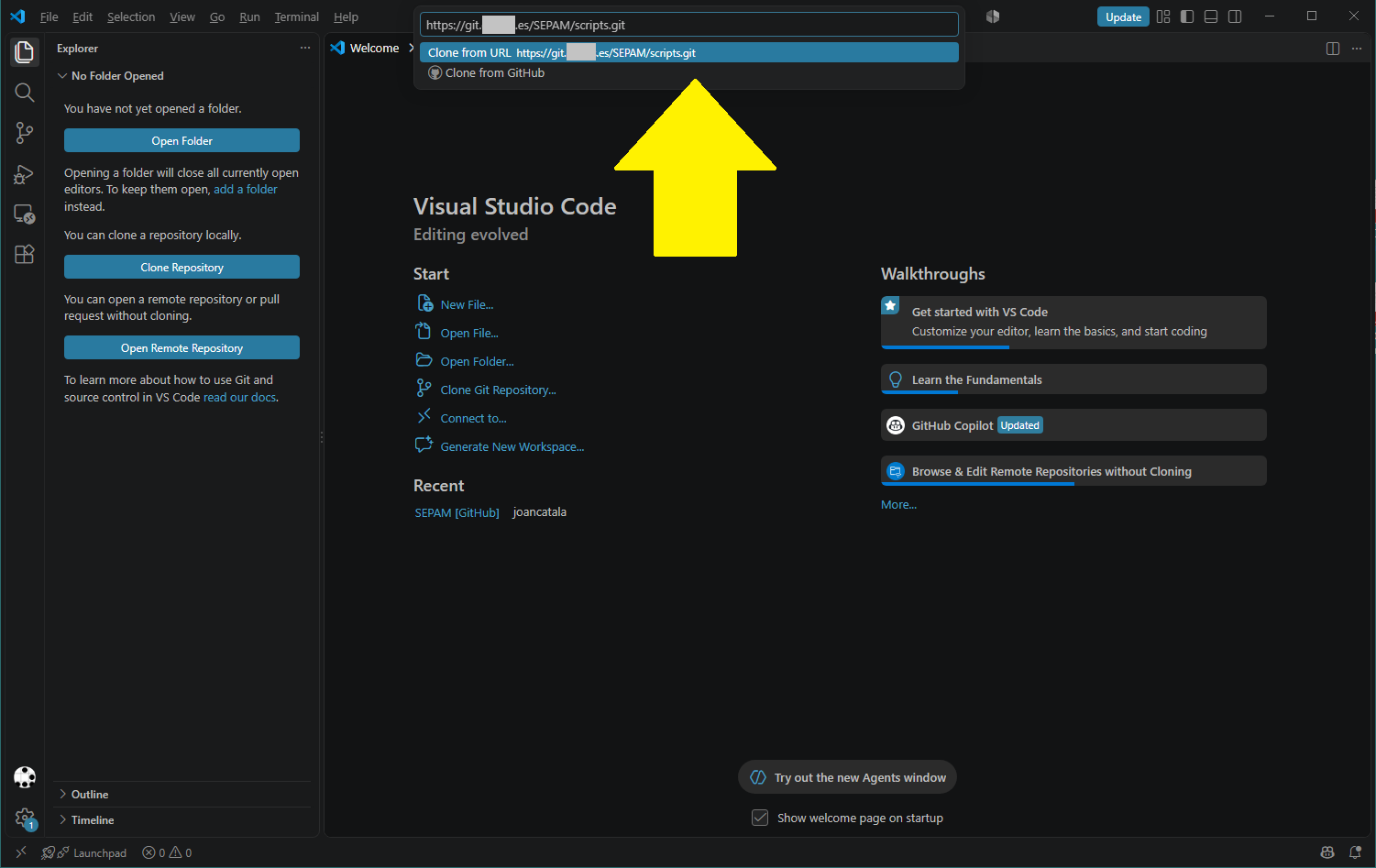Viewport: 1376px width, 868px height.
Task: Open Explorer Views and More Actions ellipsis
Action: (x=305, y=48)
